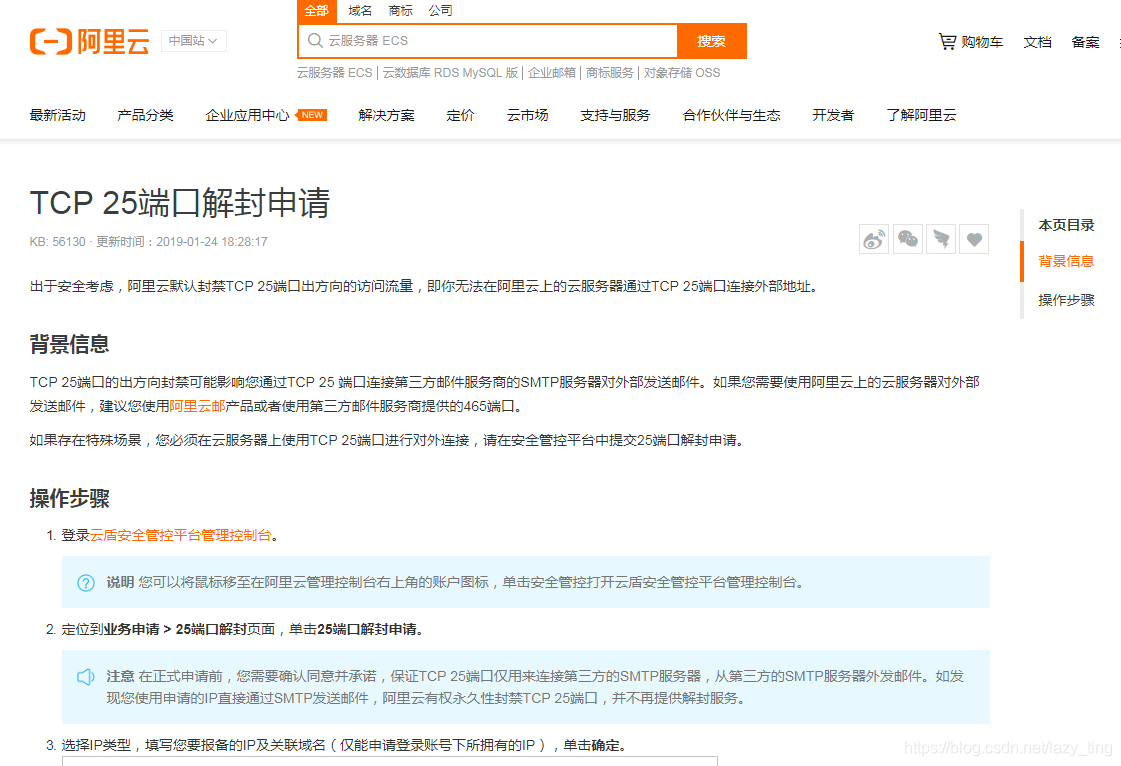This screenshot has height=766, width=1121.
Task: Open the 云服务器 ECS quick link
Action: click(x=335, y=73)
